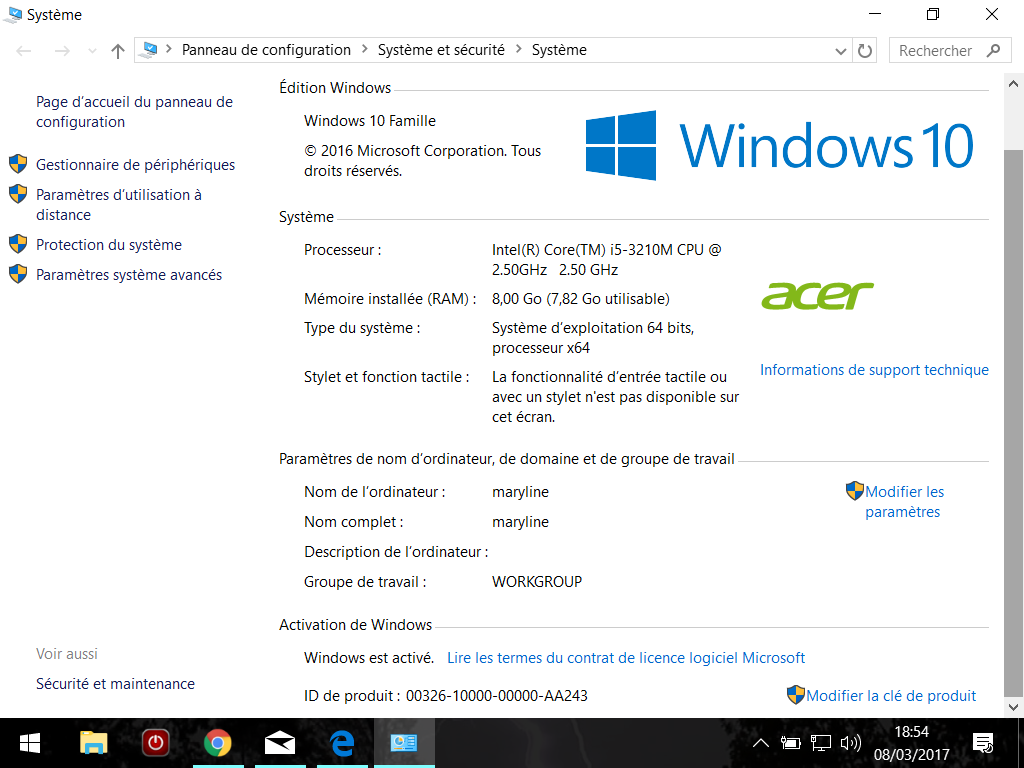Image resolution: width=1024 pixels, height=768 pixels.
Task: Click the battery power tray icon
Action: point(790,743)
